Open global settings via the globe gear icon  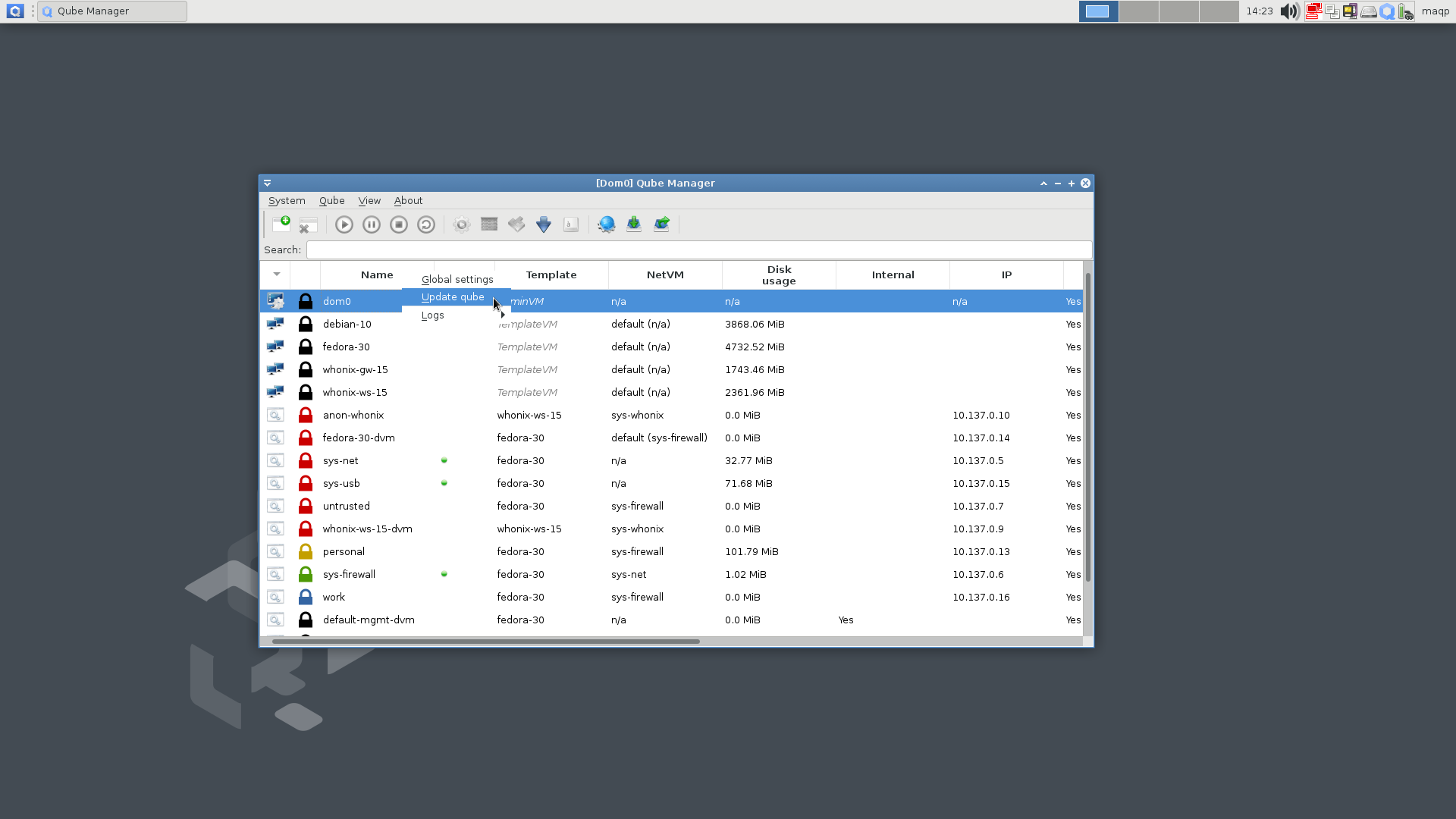(x=607, y=224)
